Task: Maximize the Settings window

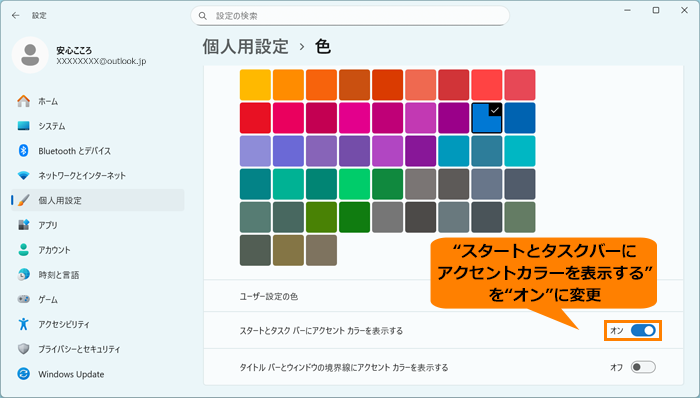Action: (x=656, y=10)
